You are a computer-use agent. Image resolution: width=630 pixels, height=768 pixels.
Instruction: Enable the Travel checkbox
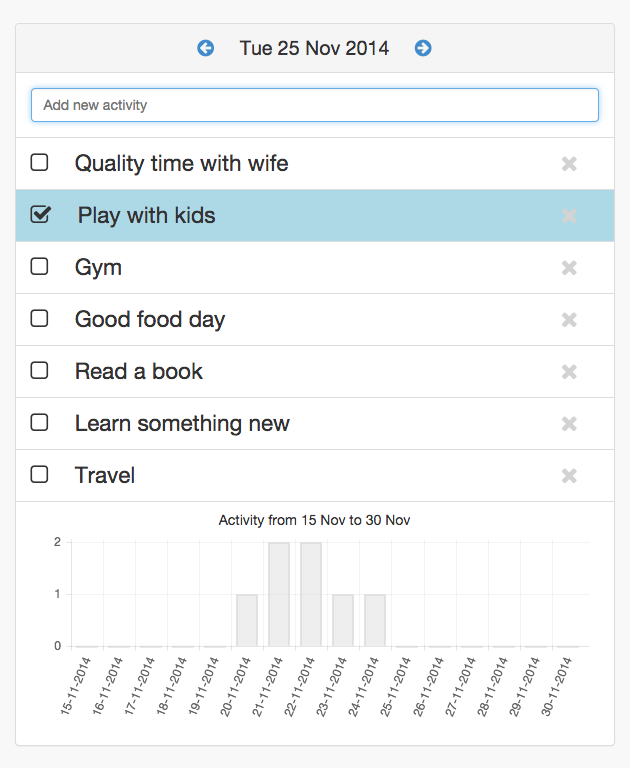[x=39, y=475]
